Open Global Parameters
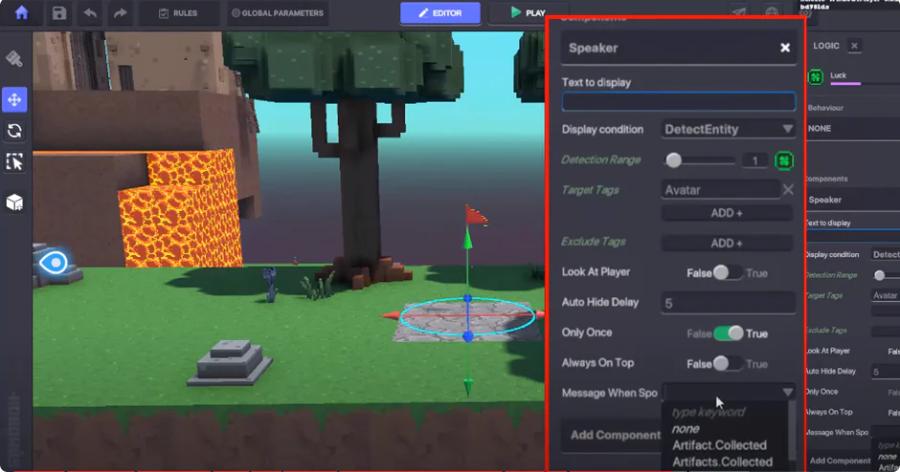Image resolution: width=900 pixels, height=472 pixels. (277, 13)
